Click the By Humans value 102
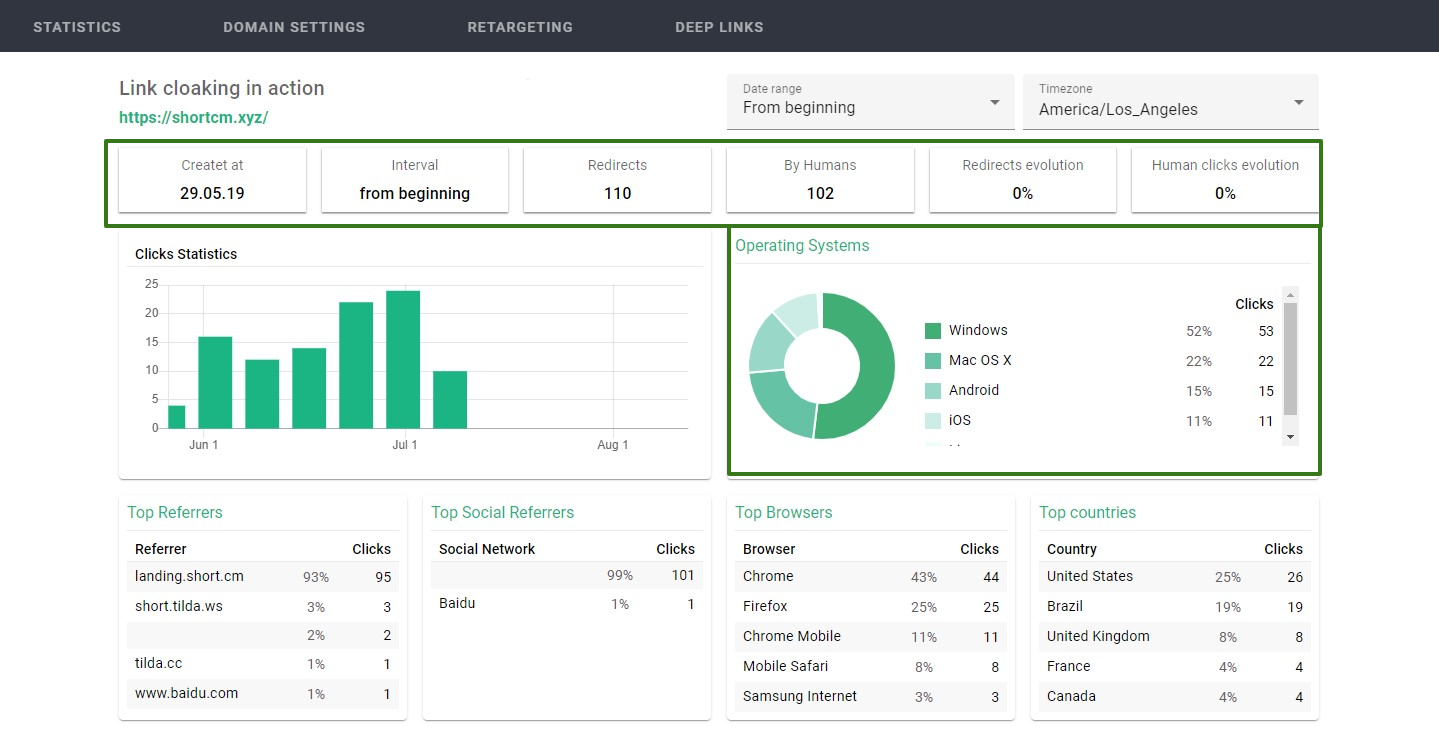Viewport: 1439px width, 752px height. (820, 194)
